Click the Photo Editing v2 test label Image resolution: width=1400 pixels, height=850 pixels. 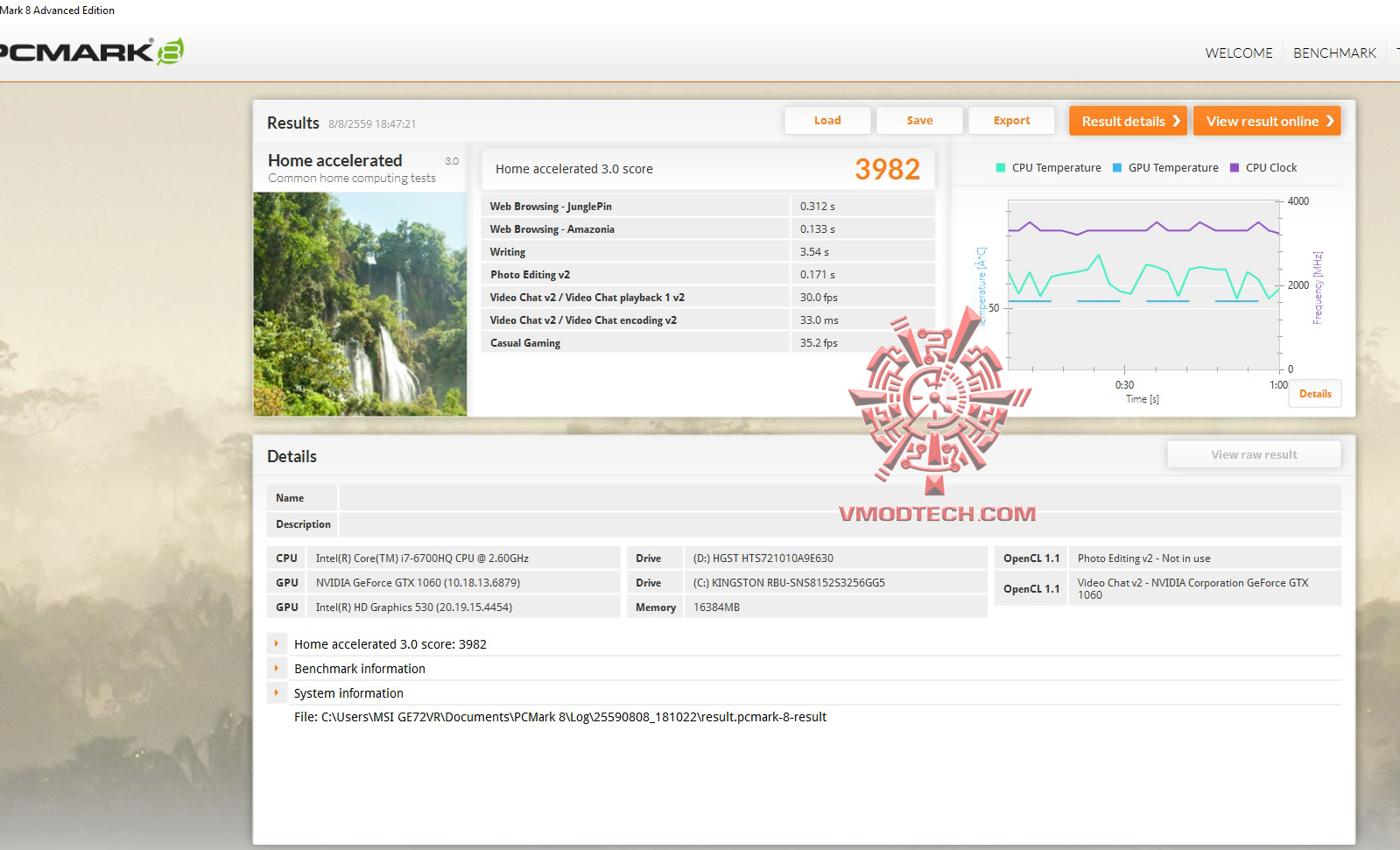530,275
